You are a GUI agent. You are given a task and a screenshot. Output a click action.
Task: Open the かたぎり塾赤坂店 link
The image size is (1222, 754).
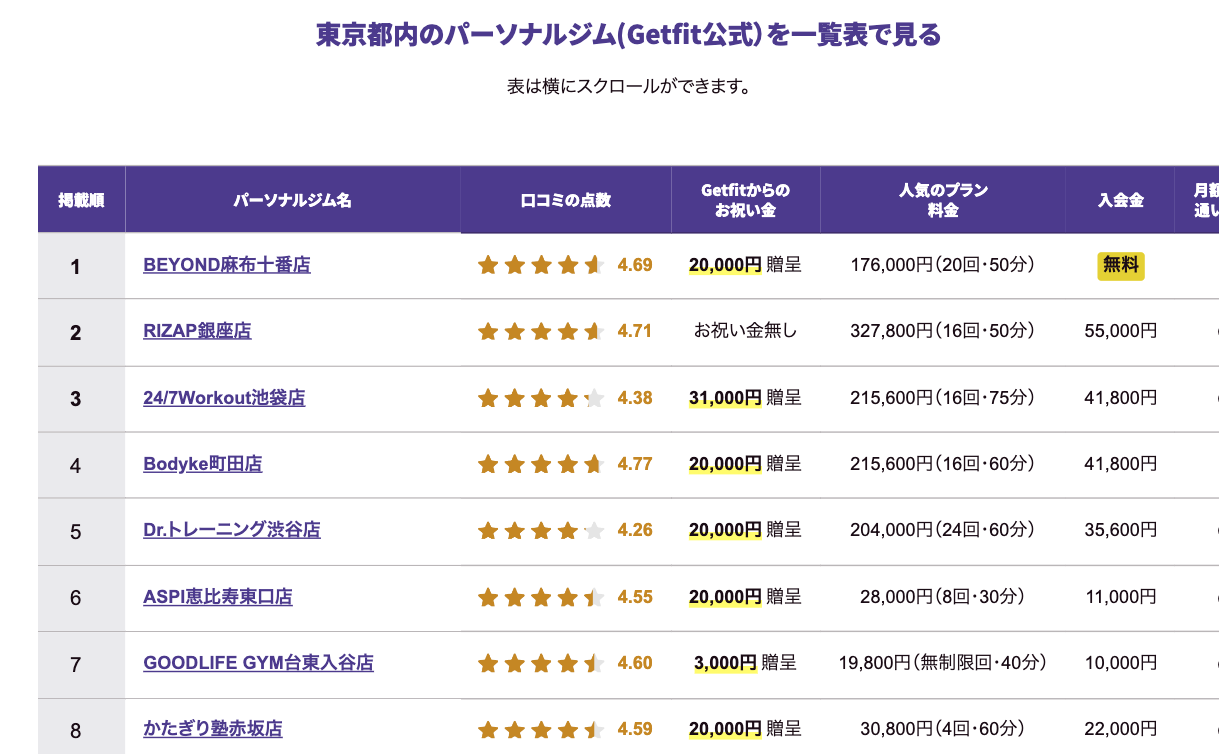coord(213,729)
